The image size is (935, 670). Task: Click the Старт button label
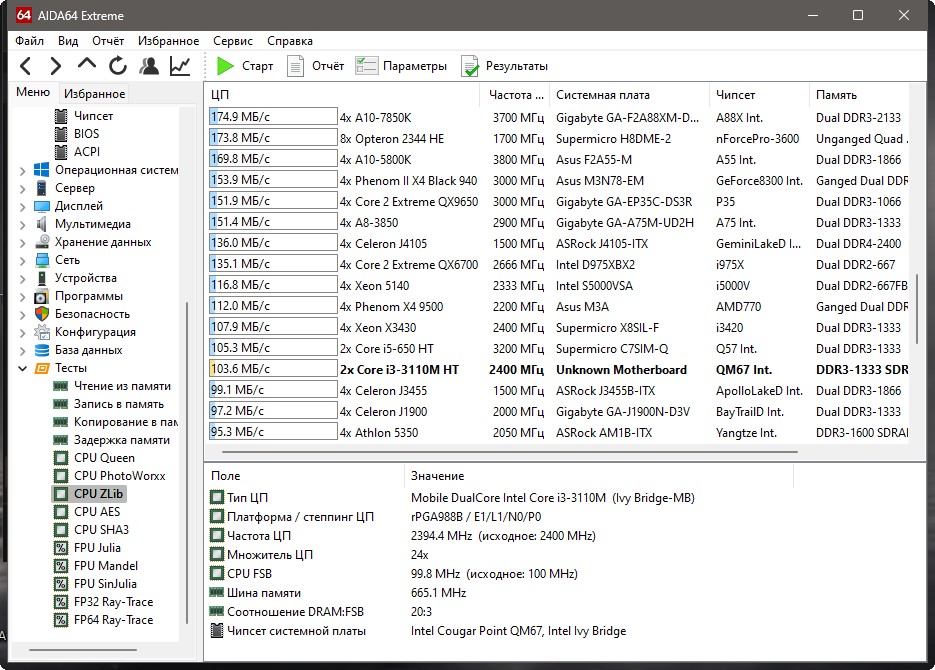pyautogui.click(x=258, y=66)
